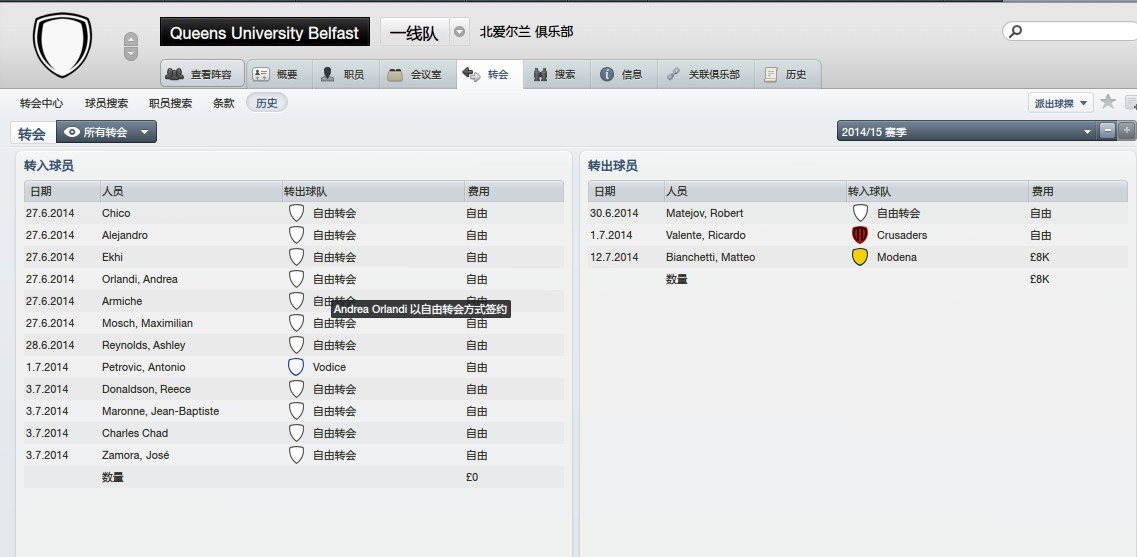Go to 转会中心 transfer centre

[41, 103]
